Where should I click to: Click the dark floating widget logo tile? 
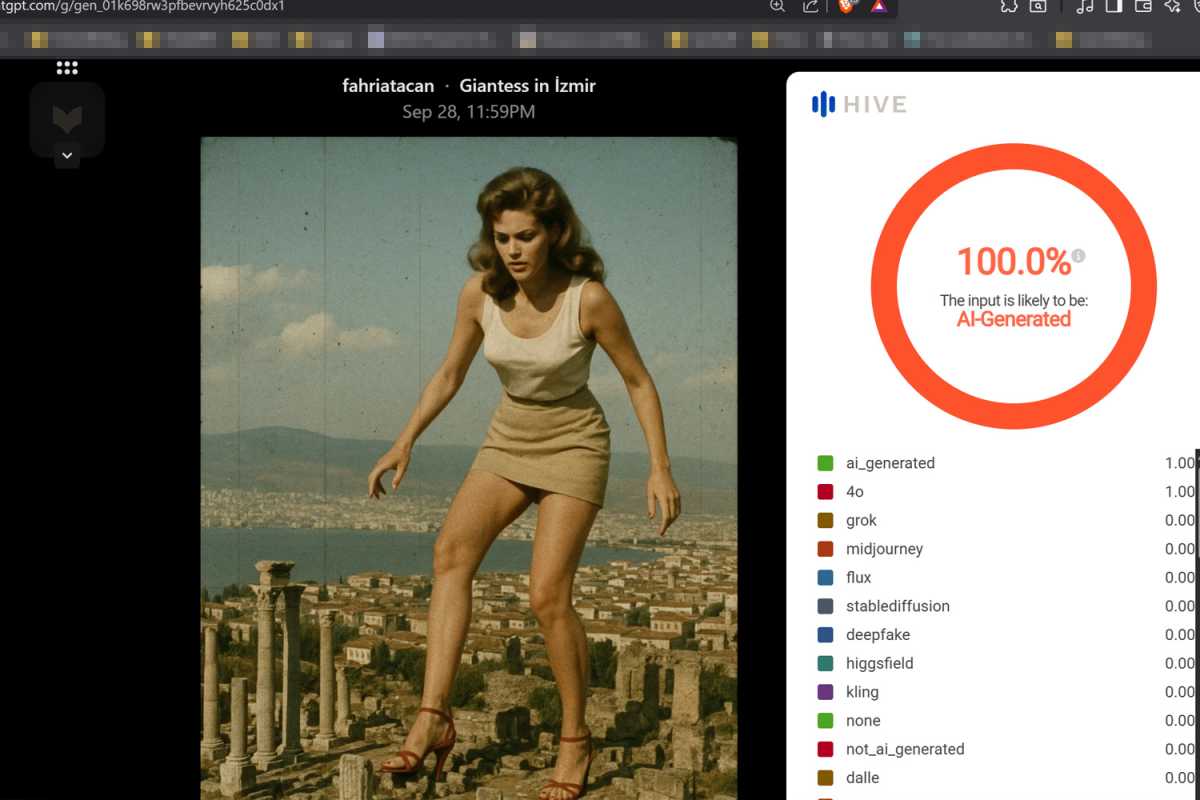tap(67, 120)
